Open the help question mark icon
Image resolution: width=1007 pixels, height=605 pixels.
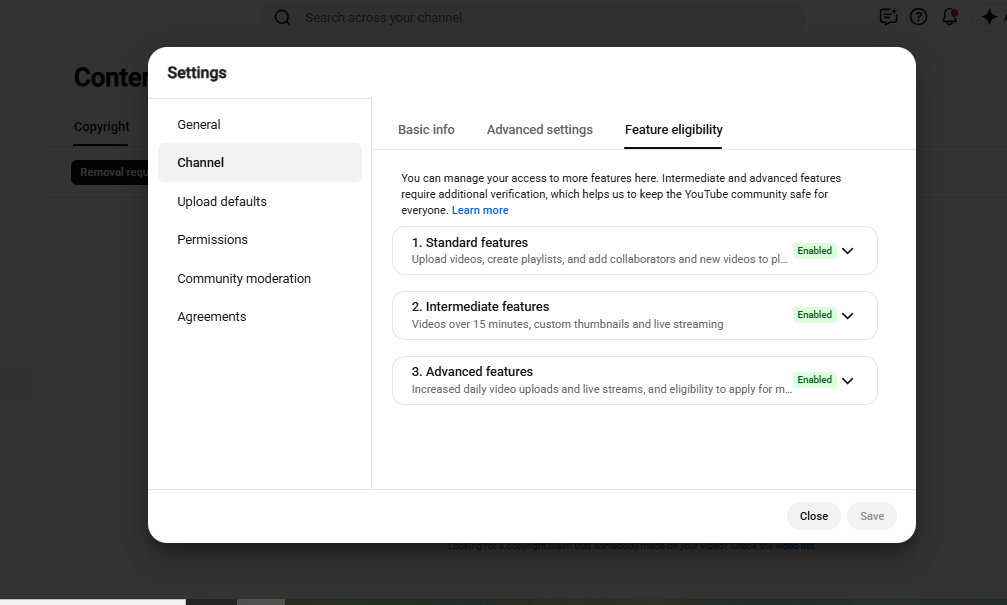918,17
